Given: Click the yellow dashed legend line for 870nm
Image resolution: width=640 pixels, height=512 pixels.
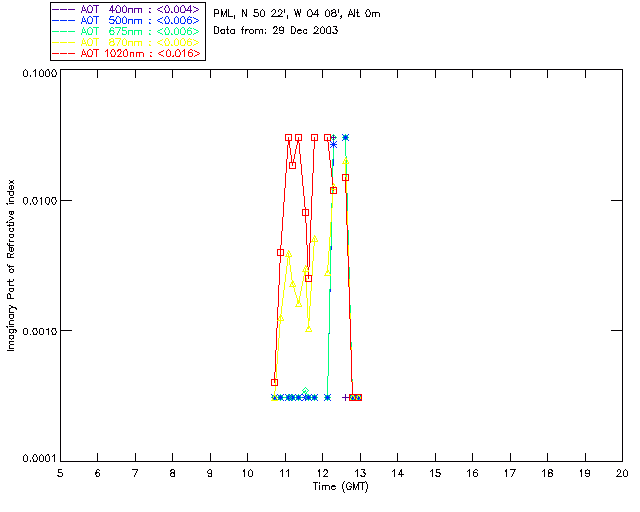Looking at the screenshot, I should click(x=64, y=42).
